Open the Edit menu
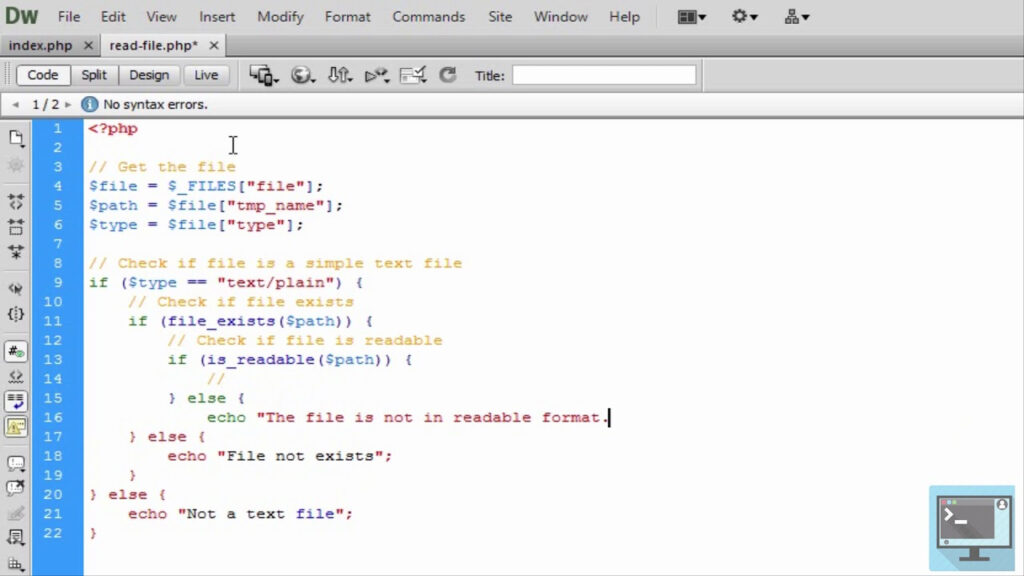The image size is (1024, 576). (x=113, y=17)
